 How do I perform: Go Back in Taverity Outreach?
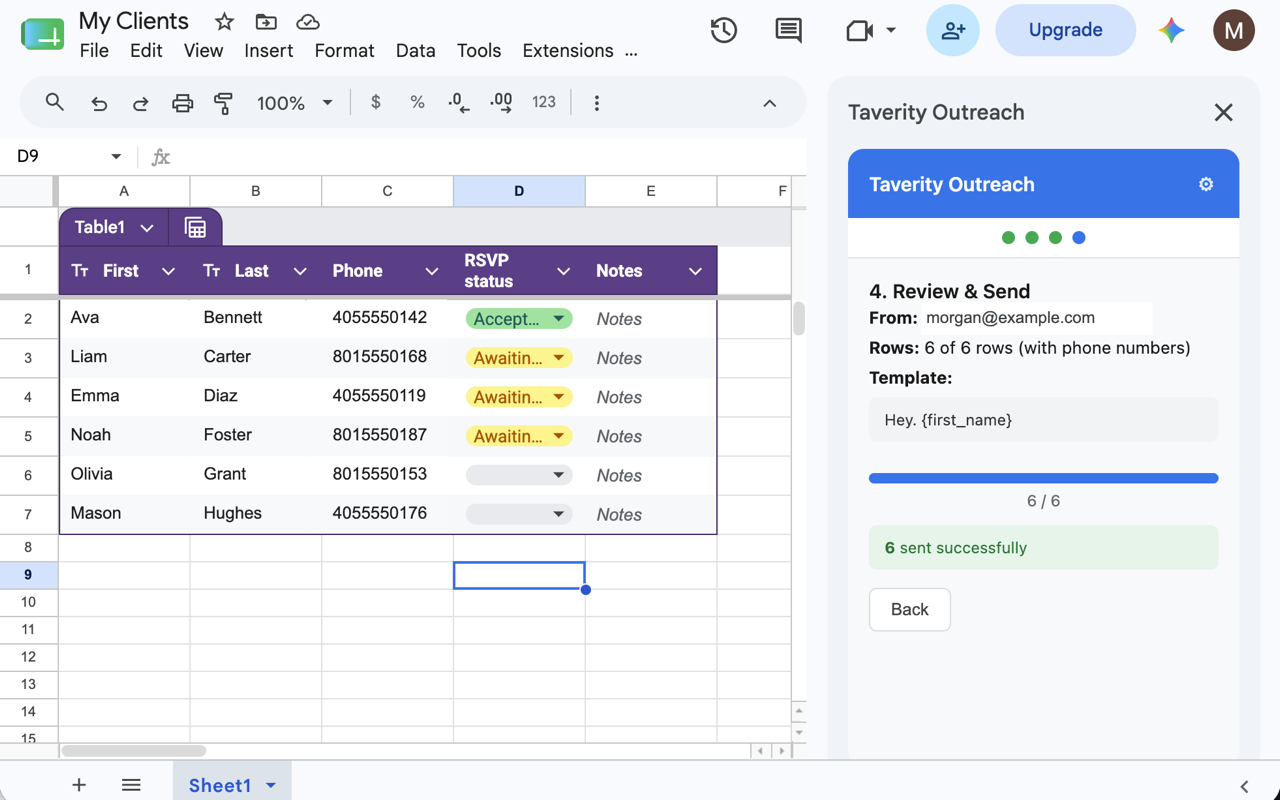[x=910, y=610]
